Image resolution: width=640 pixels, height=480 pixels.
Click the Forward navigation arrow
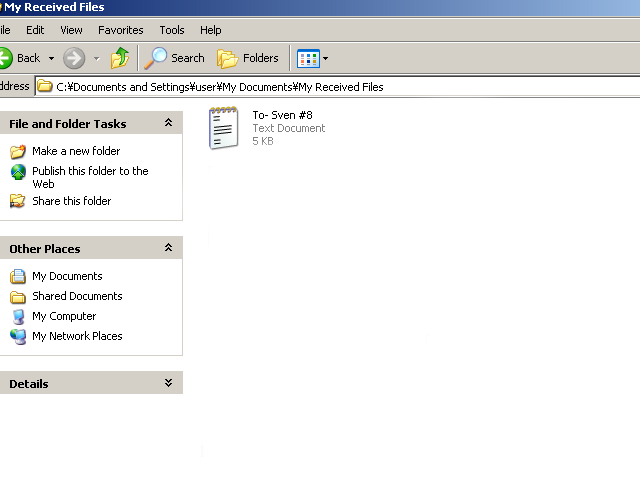click(x=74, y=58)
